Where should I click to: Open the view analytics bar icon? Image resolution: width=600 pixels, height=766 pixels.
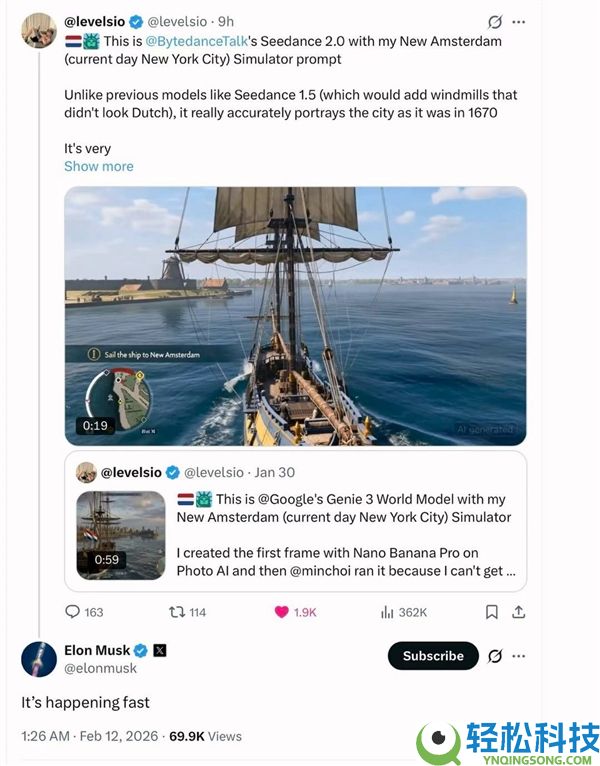(387, 612)
